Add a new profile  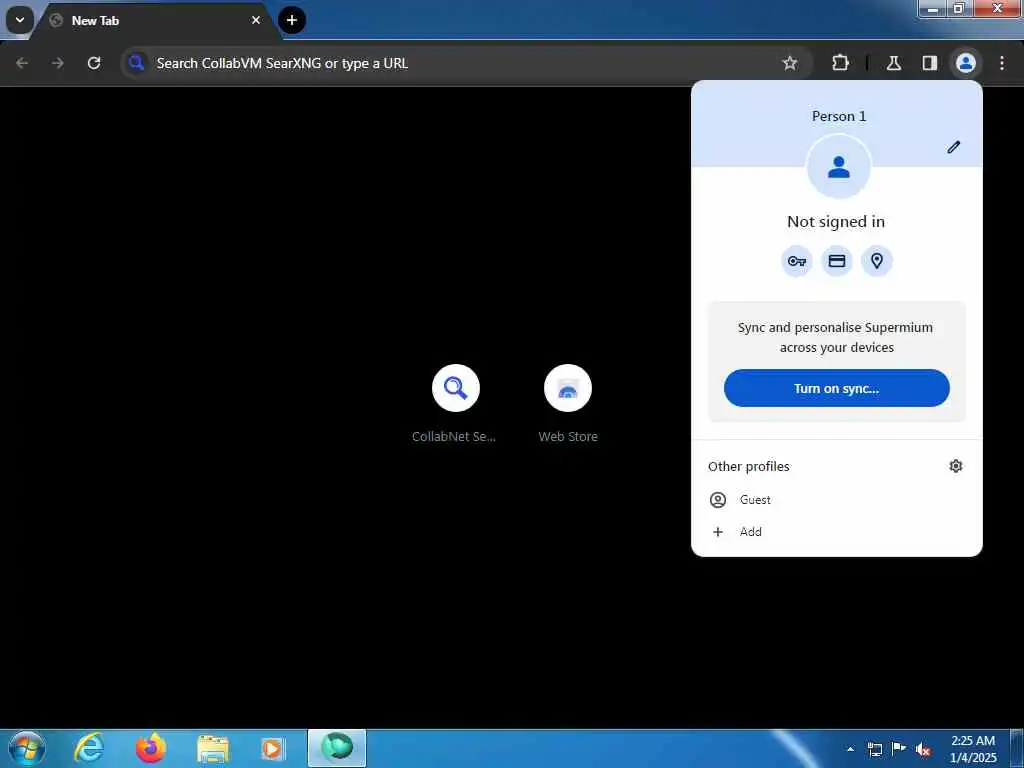tap(837, 532)
